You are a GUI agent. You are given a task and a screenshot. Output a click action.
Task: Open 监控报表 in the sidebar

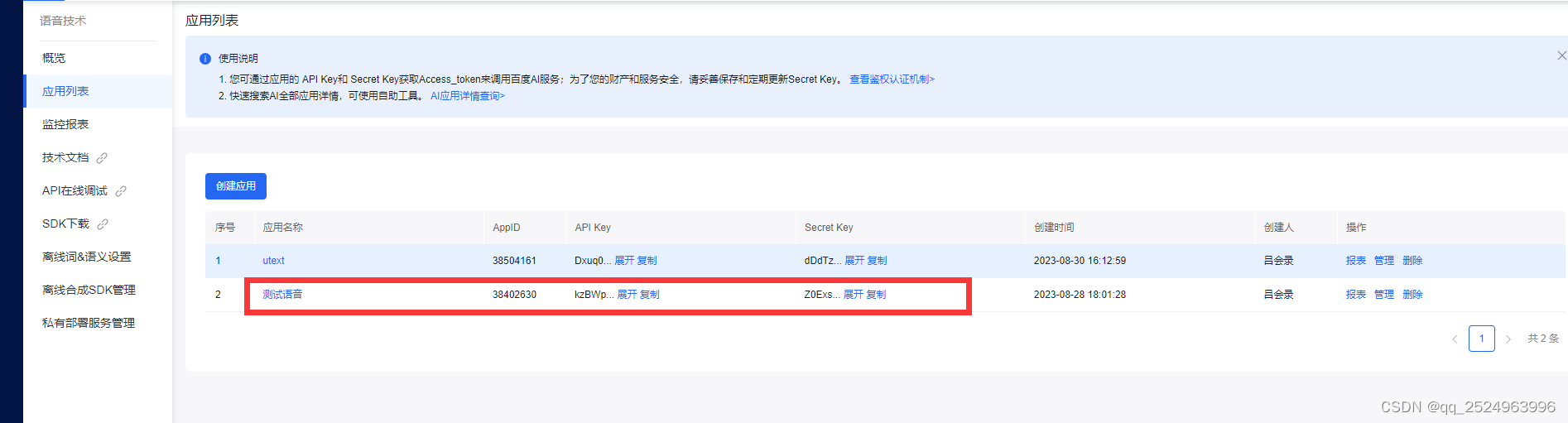point(65,124)
